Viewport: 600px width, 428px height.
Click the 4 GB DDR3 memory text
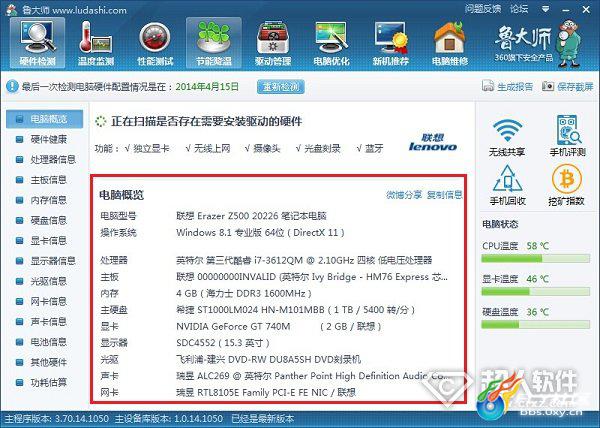tap(244, 293)
